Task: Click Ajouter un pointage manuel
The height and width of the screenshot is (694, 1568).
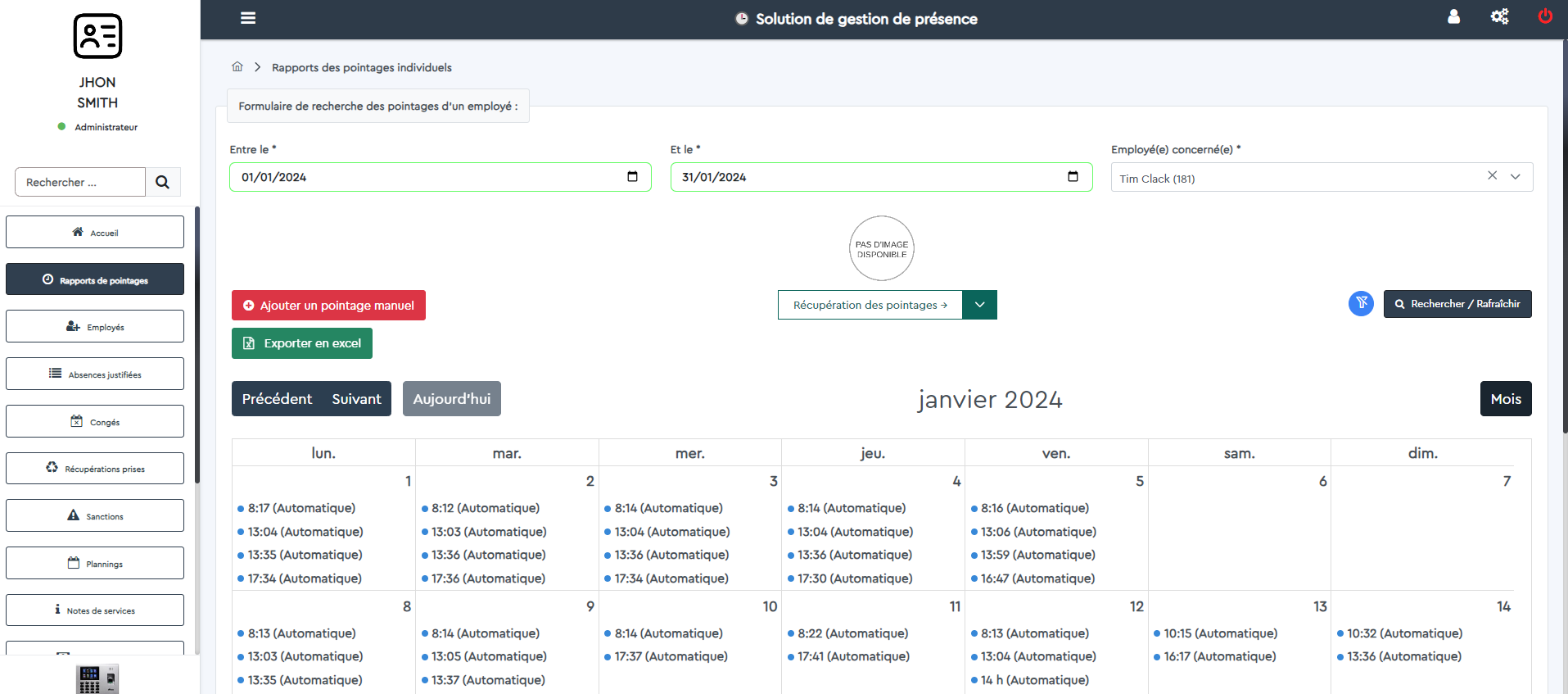Action: 328,306
